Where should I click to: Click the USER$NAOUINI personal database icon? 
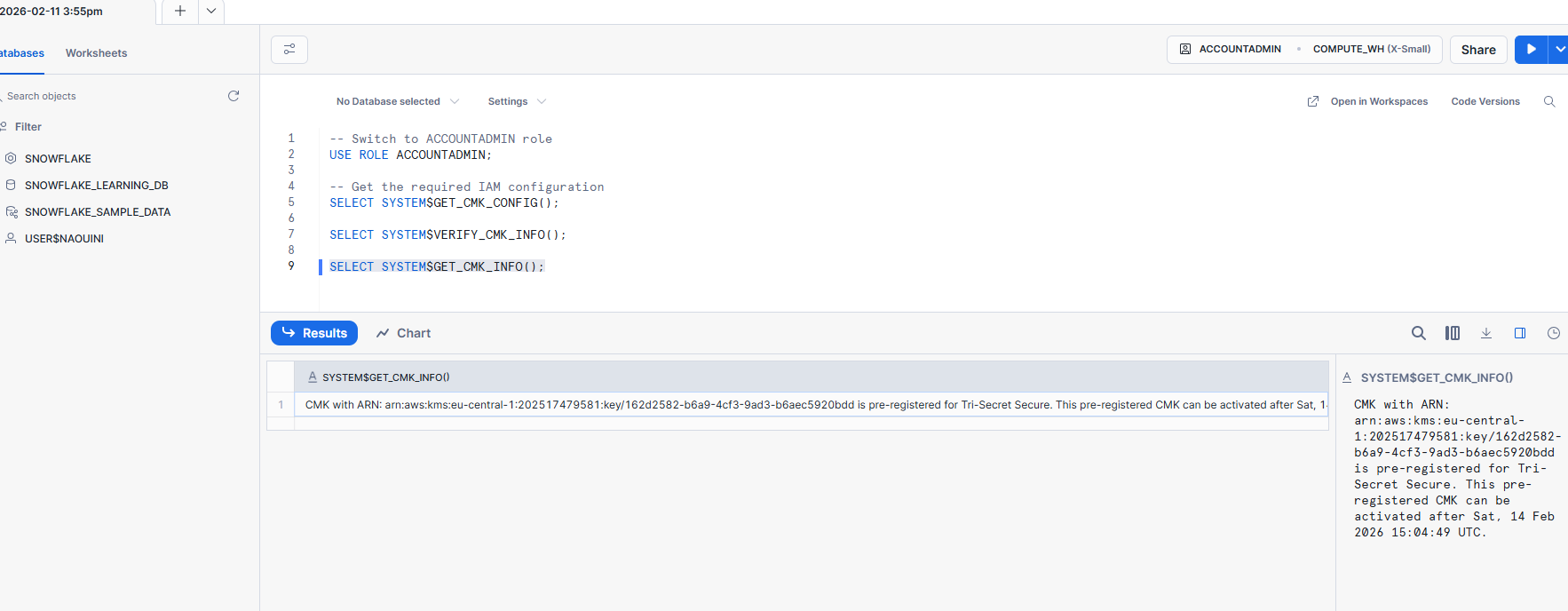pos(11,238)
